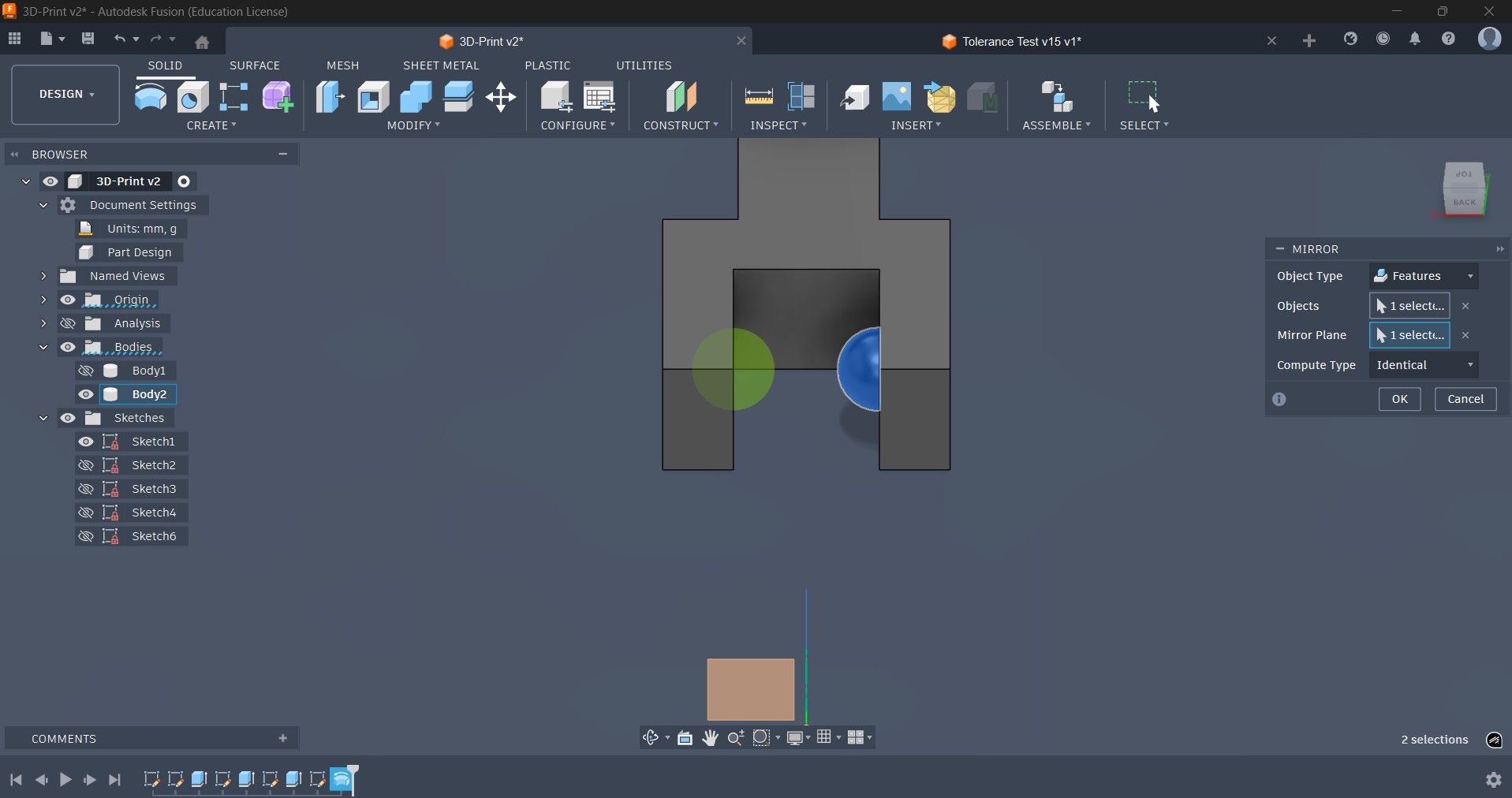1512x798 pixels.
Task: Add a new comment with plus icon
Action: point(282,738)
